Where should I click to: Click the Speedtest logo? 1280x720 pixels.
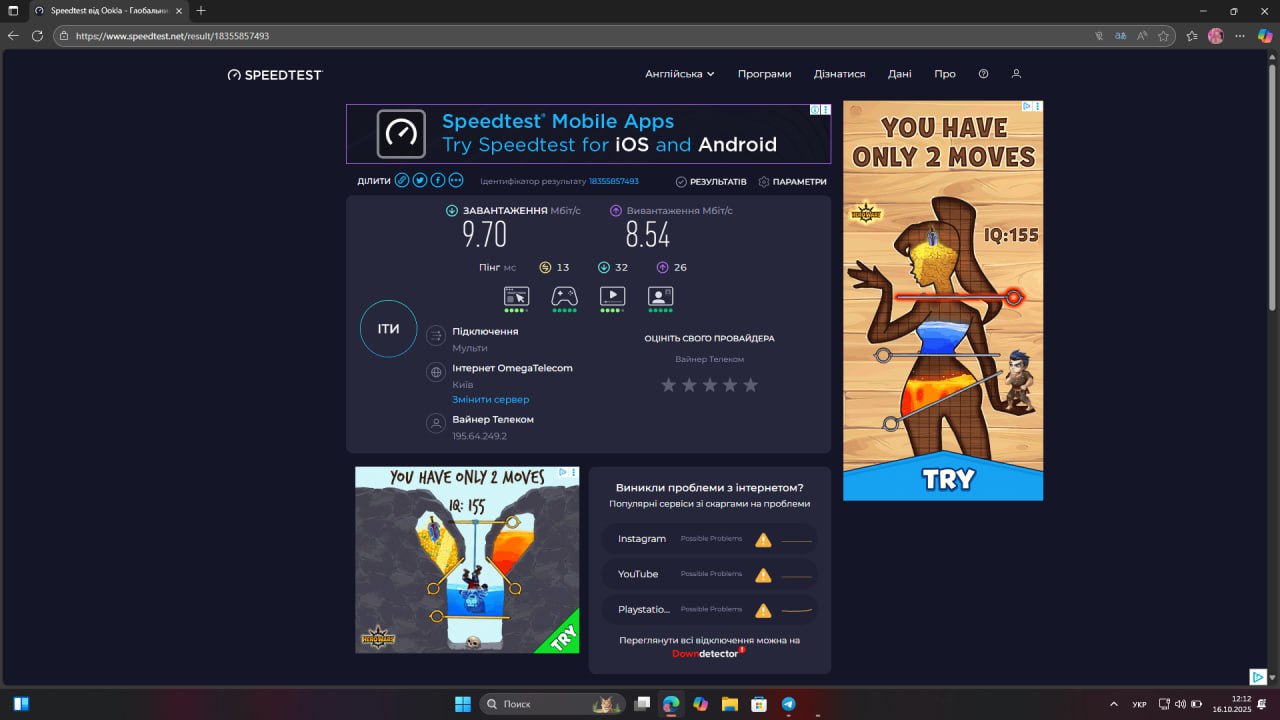[275, 75]
